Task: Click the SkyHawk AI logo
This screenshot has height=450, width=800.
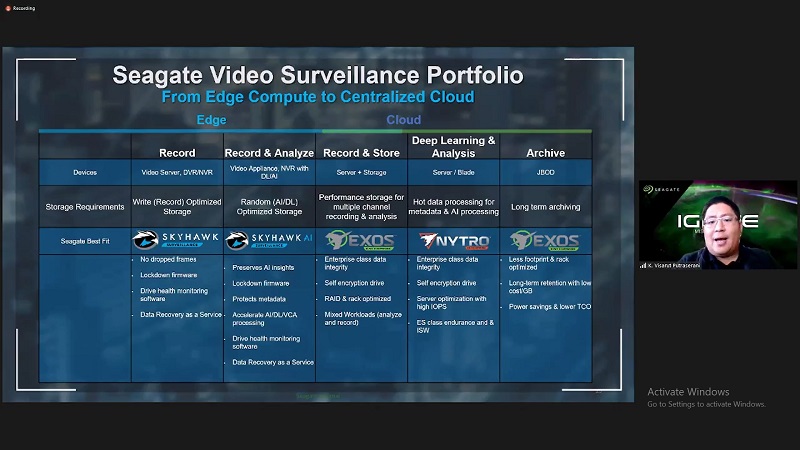Action: pyautogui.click(x=268, y=240)
